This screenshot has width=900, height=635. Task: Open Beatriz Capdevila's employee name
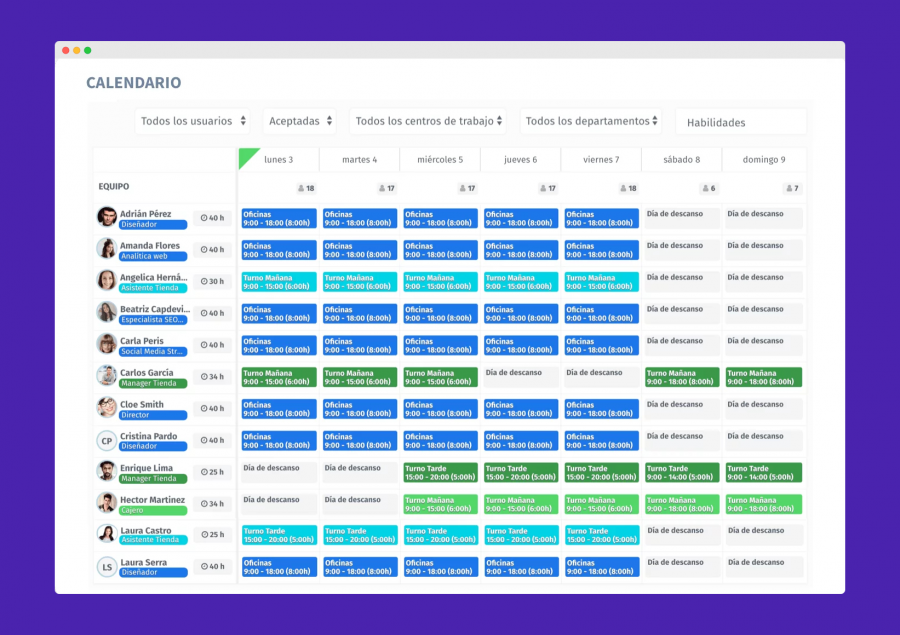(x=155, y=309)
